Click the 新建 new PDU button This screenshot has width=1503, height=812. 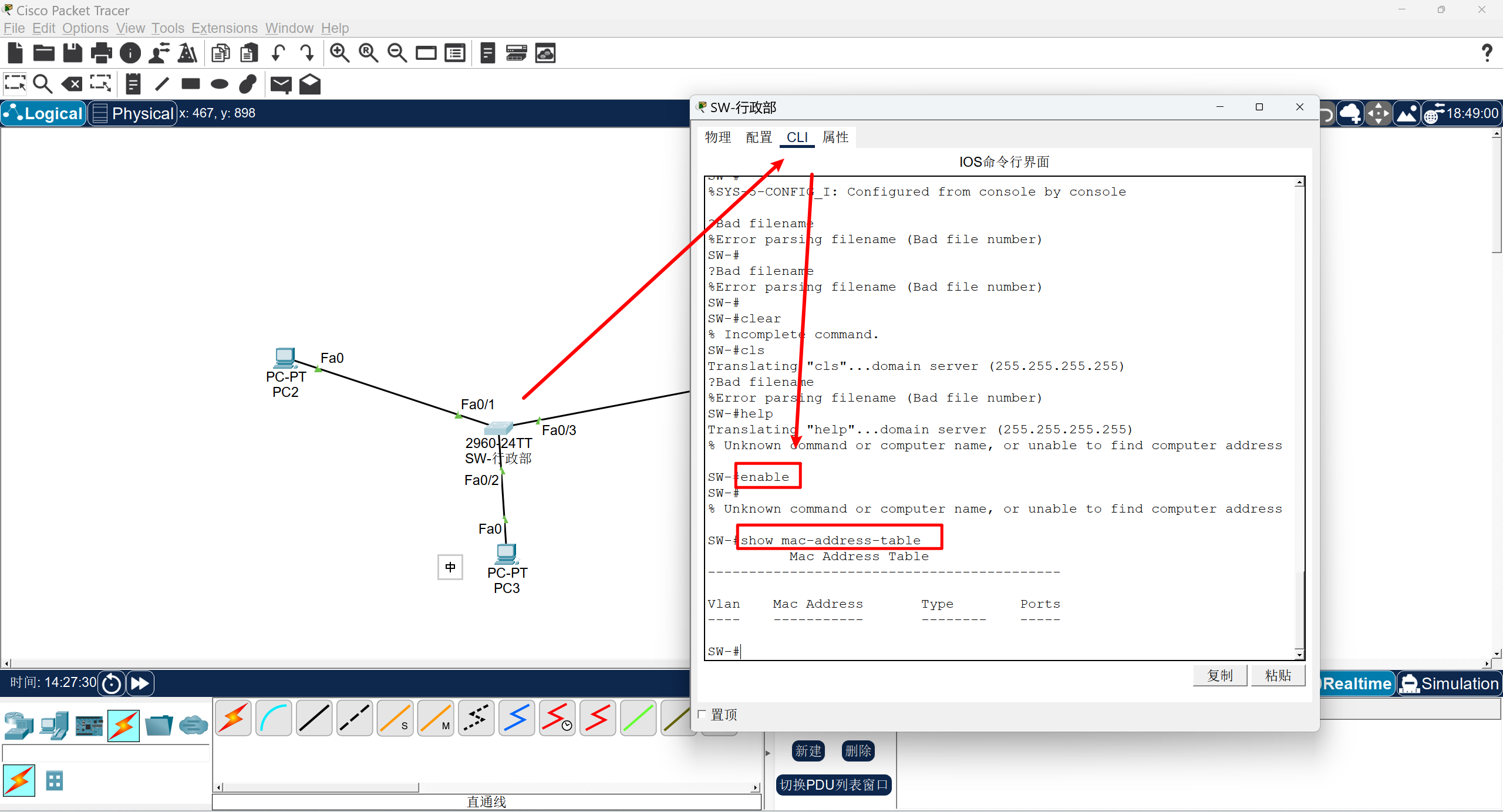(808, 751)
